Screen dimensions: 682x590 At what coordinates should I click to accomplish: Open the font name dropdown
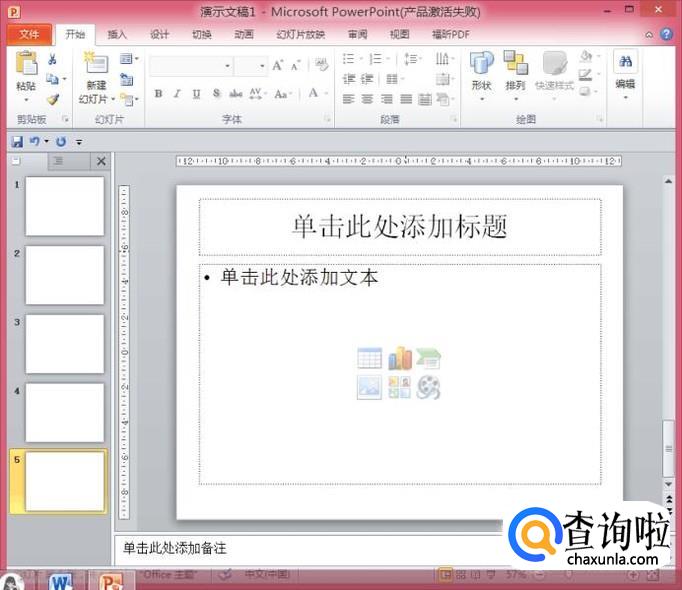click(x=227, y=66)
